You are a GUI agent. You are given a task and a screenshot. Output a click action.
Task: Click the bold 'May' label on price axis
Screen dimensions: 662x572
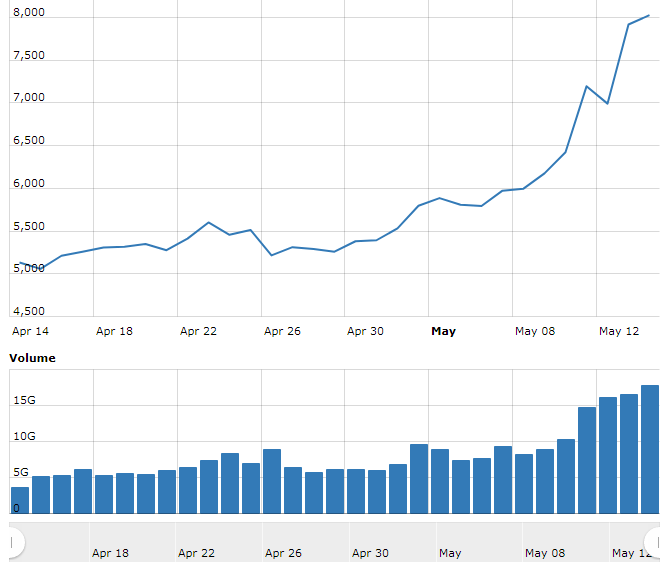point(442,331)
